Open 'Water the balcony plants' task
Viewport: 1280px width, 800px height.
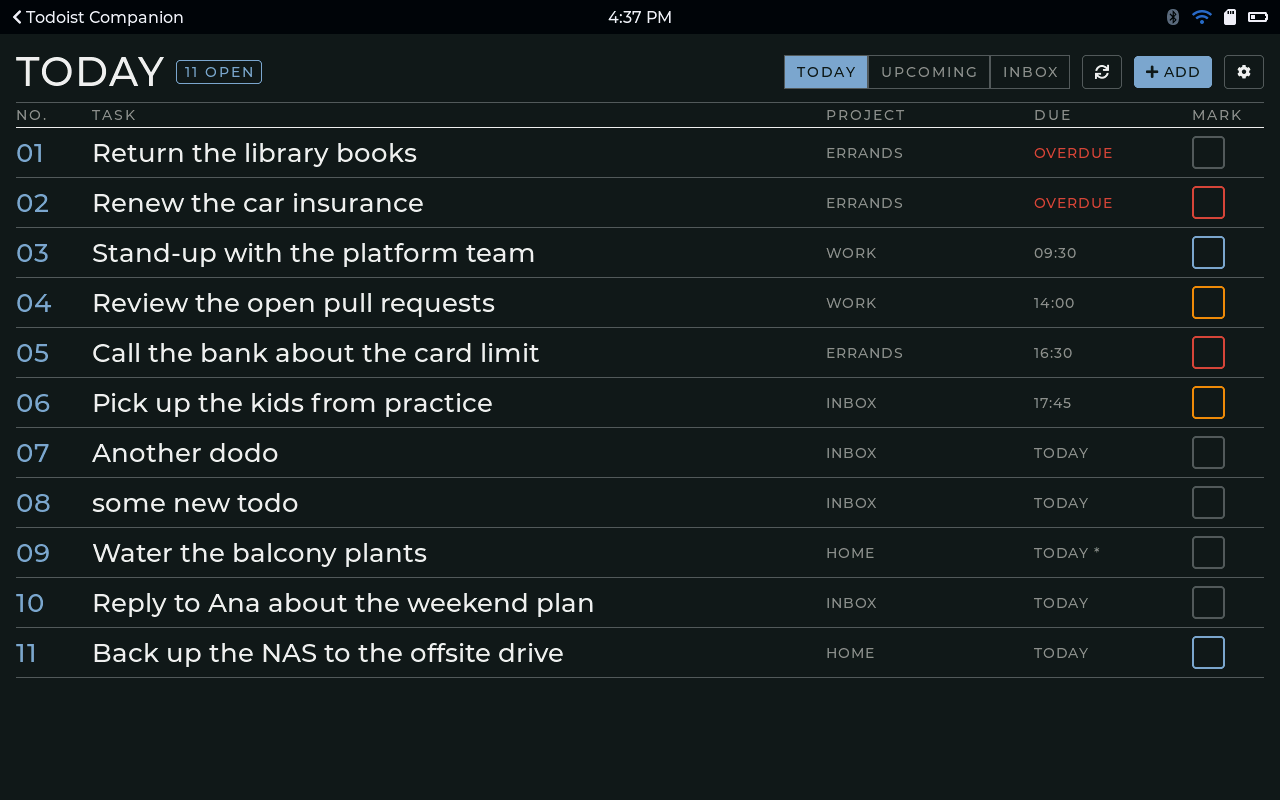pyautogui.click(x=259, y=553)
